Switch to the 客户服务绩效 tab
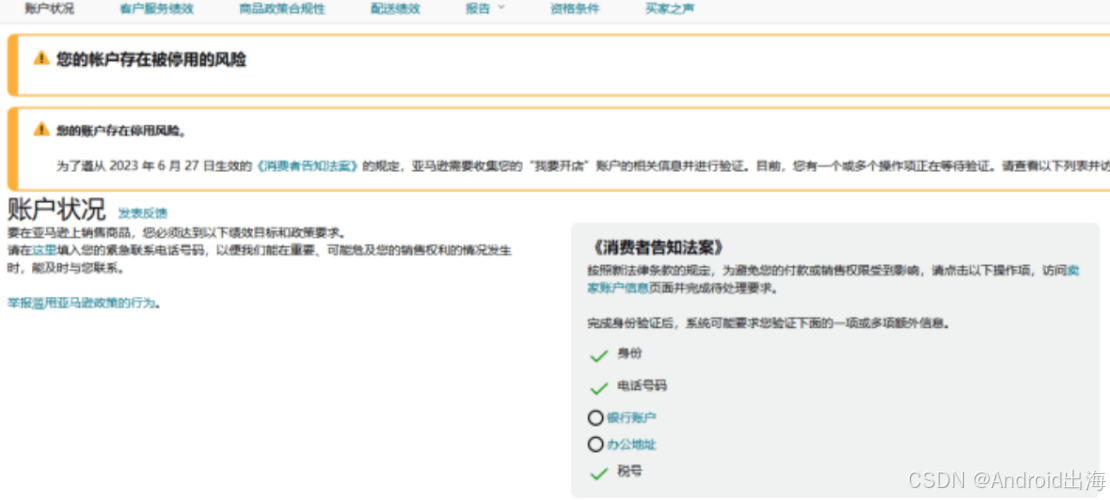The height and width of the screenshot is (500, 1110). 157,9
